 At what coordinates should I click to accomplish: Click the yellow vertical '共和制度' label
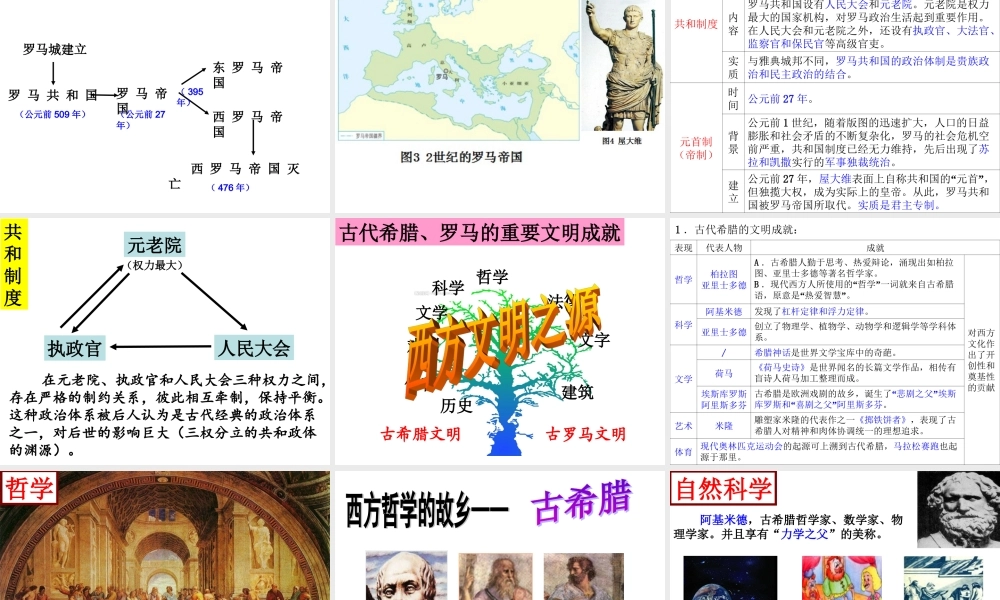pyautogui.click(x=13, y=265)
